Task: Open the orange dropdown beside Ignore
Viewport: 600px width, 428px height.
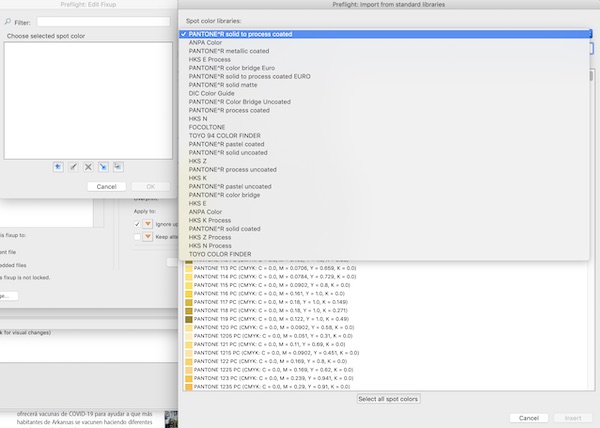Action: pos(148,224)
